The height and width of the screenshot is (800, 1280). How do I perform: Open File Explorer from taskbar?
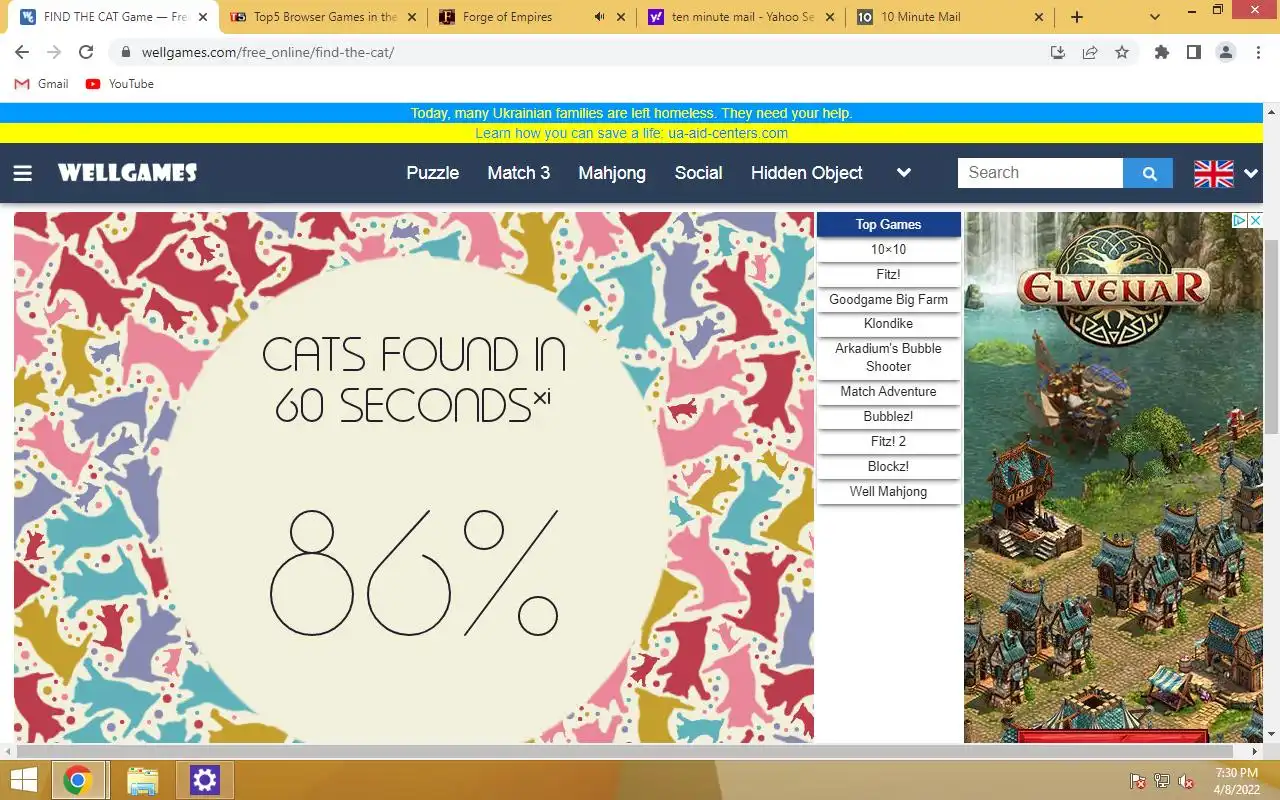pyautogui.click(x=143, y=780)
